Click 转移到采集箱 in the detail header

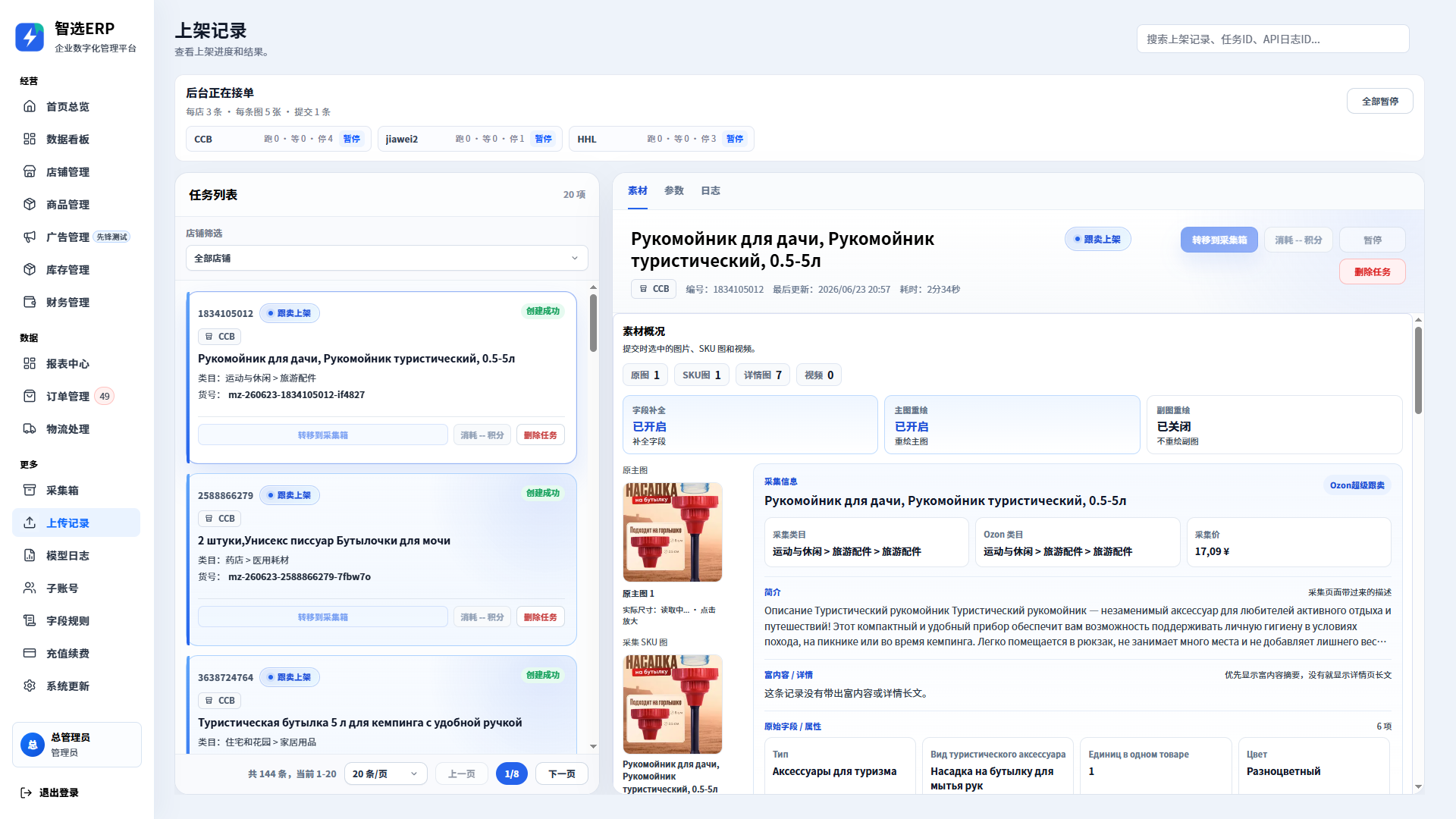point(1219,240)
